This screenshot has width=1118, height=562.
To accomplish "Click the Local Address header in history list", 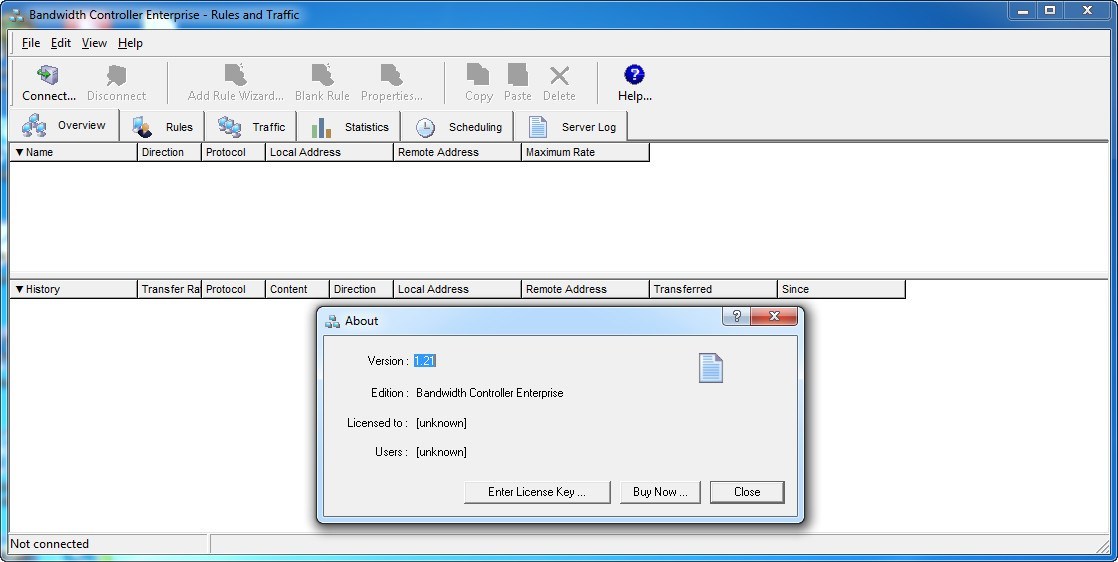I will pos(457,289).
